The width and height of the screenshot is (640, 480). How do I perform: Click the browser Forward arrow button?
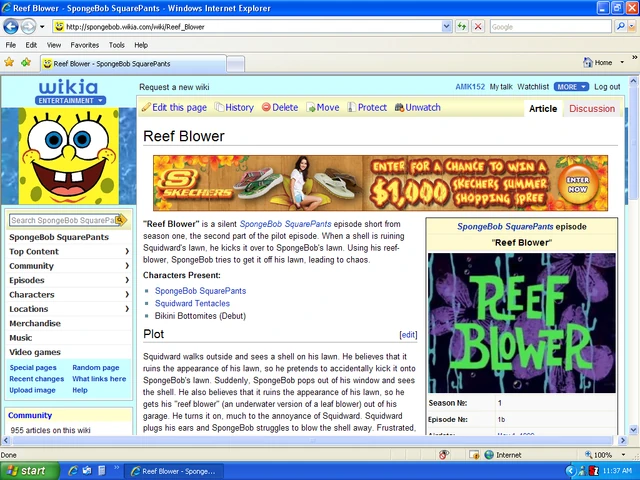tap(28, 27)
